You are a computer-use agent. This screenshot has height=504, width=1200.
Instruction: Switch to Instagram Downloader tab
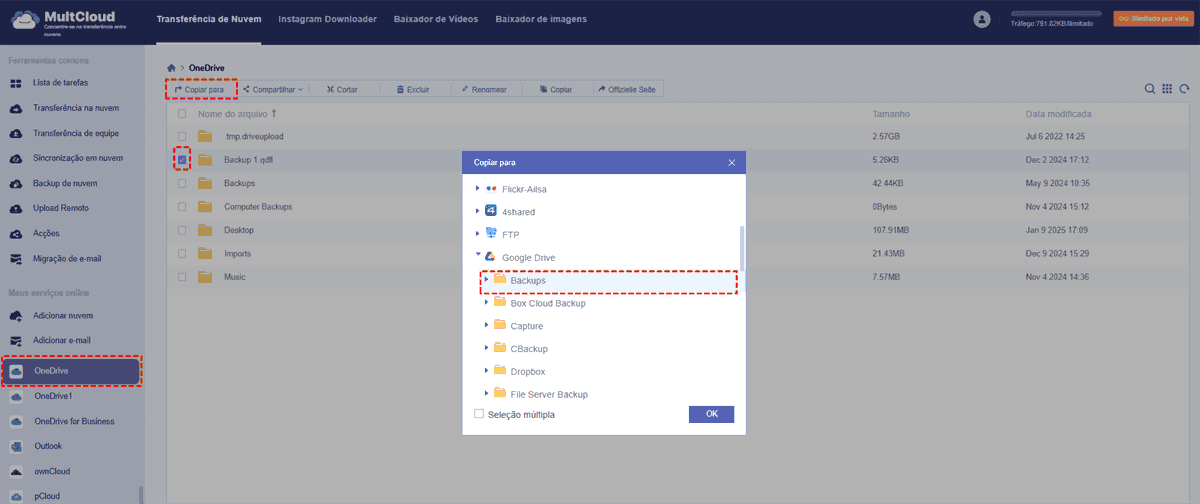(327, 19)
